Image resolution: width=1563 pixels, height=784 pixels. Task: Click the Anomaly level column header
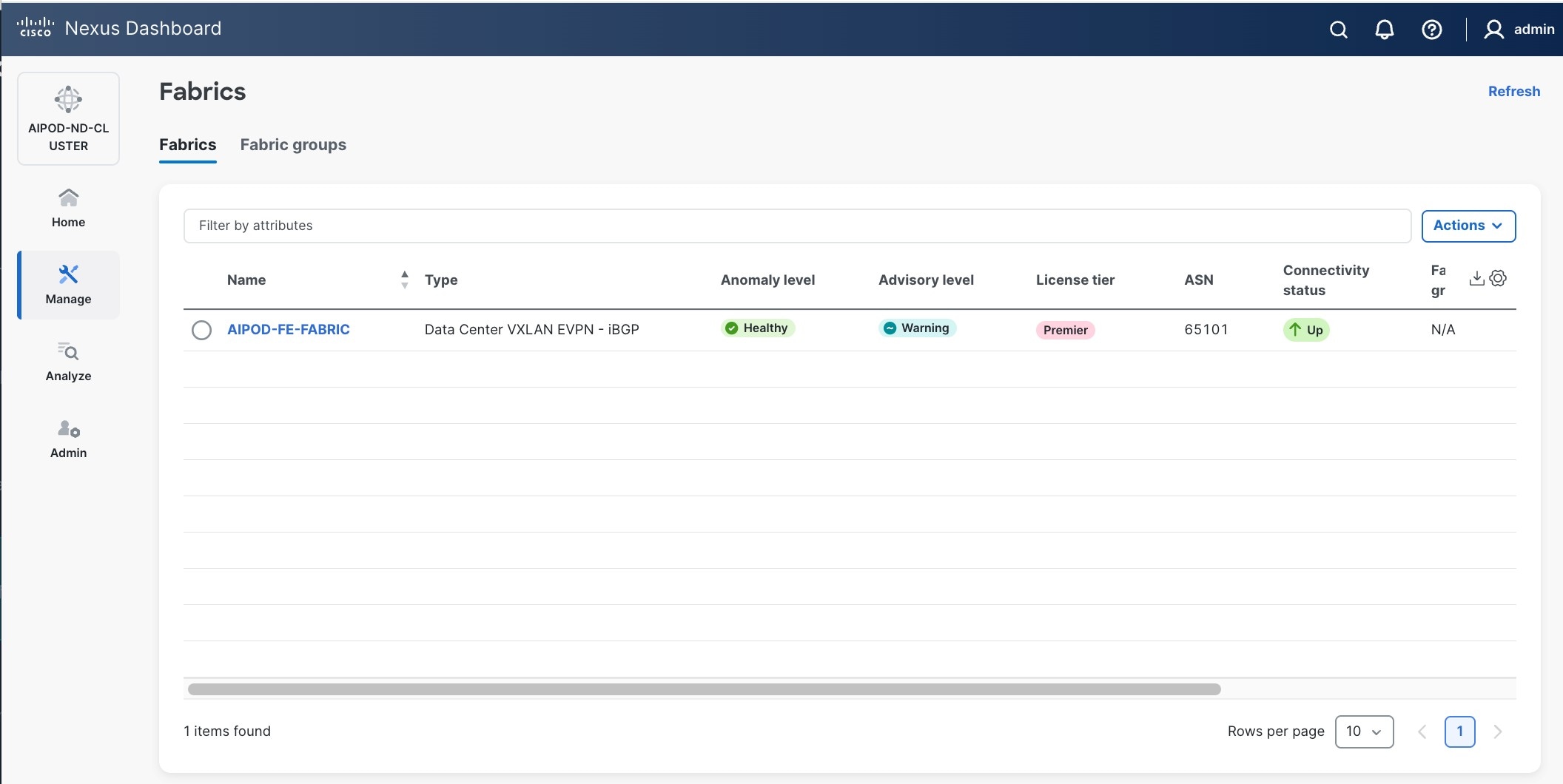(767, 280)
